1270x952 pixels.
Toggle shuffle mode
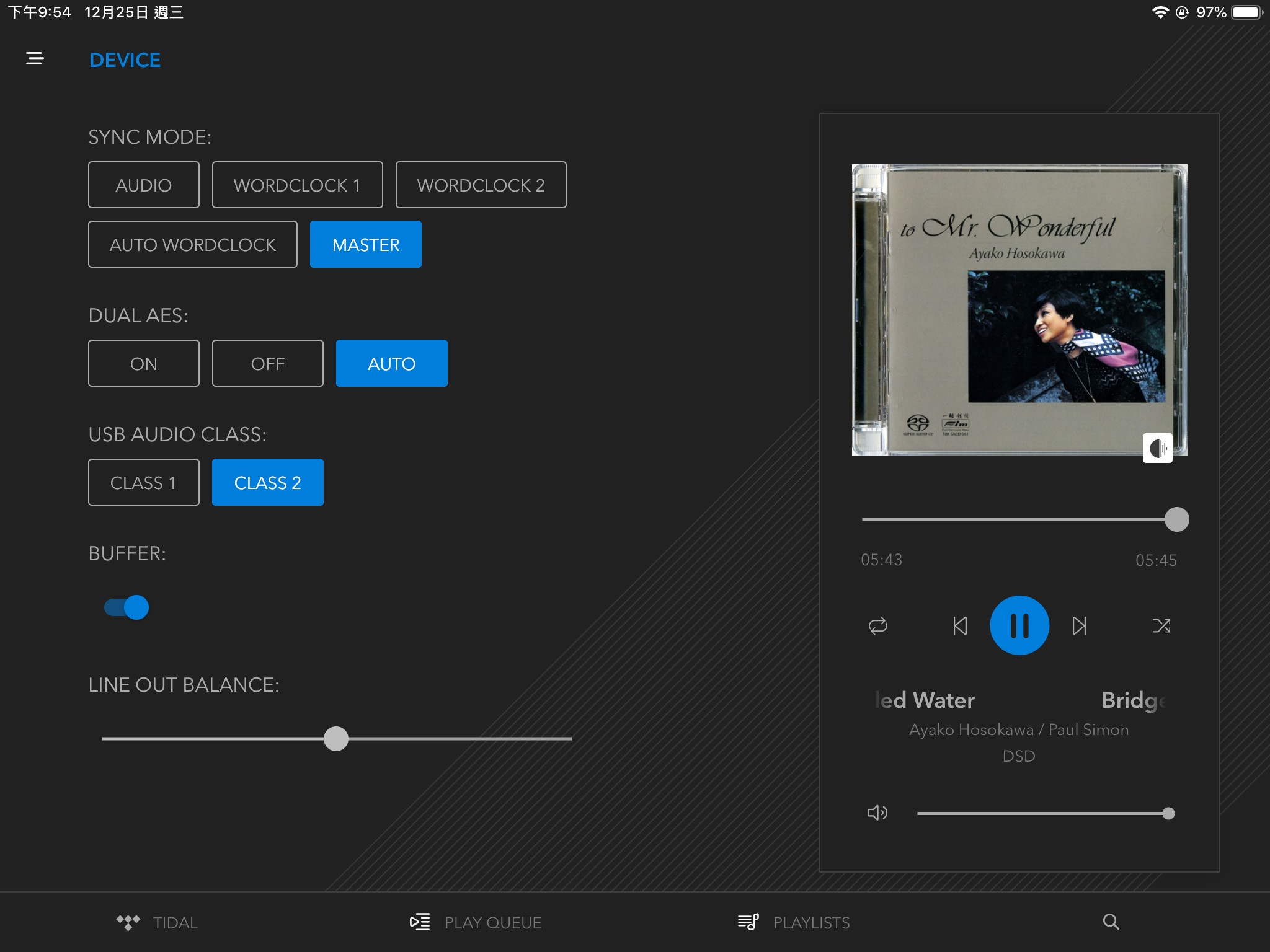pos(1161,625)
